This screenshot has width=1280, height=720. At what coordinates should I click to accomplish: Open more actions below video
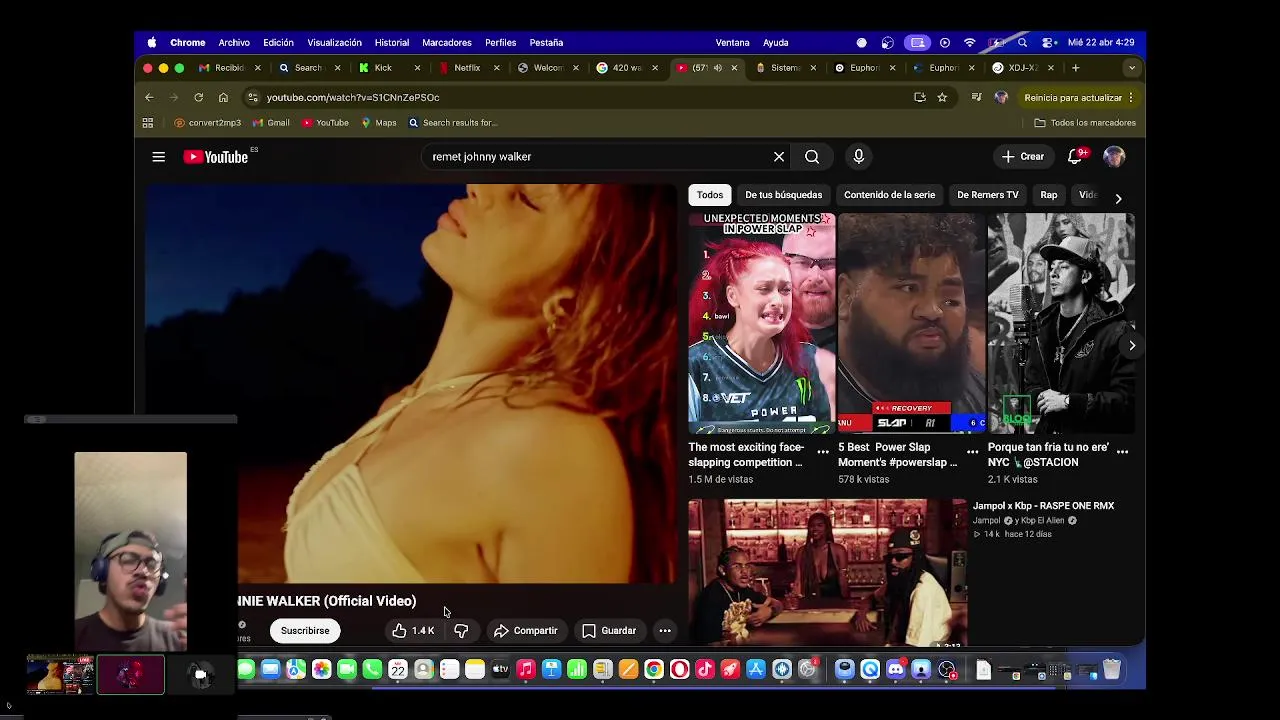point(665,631)
